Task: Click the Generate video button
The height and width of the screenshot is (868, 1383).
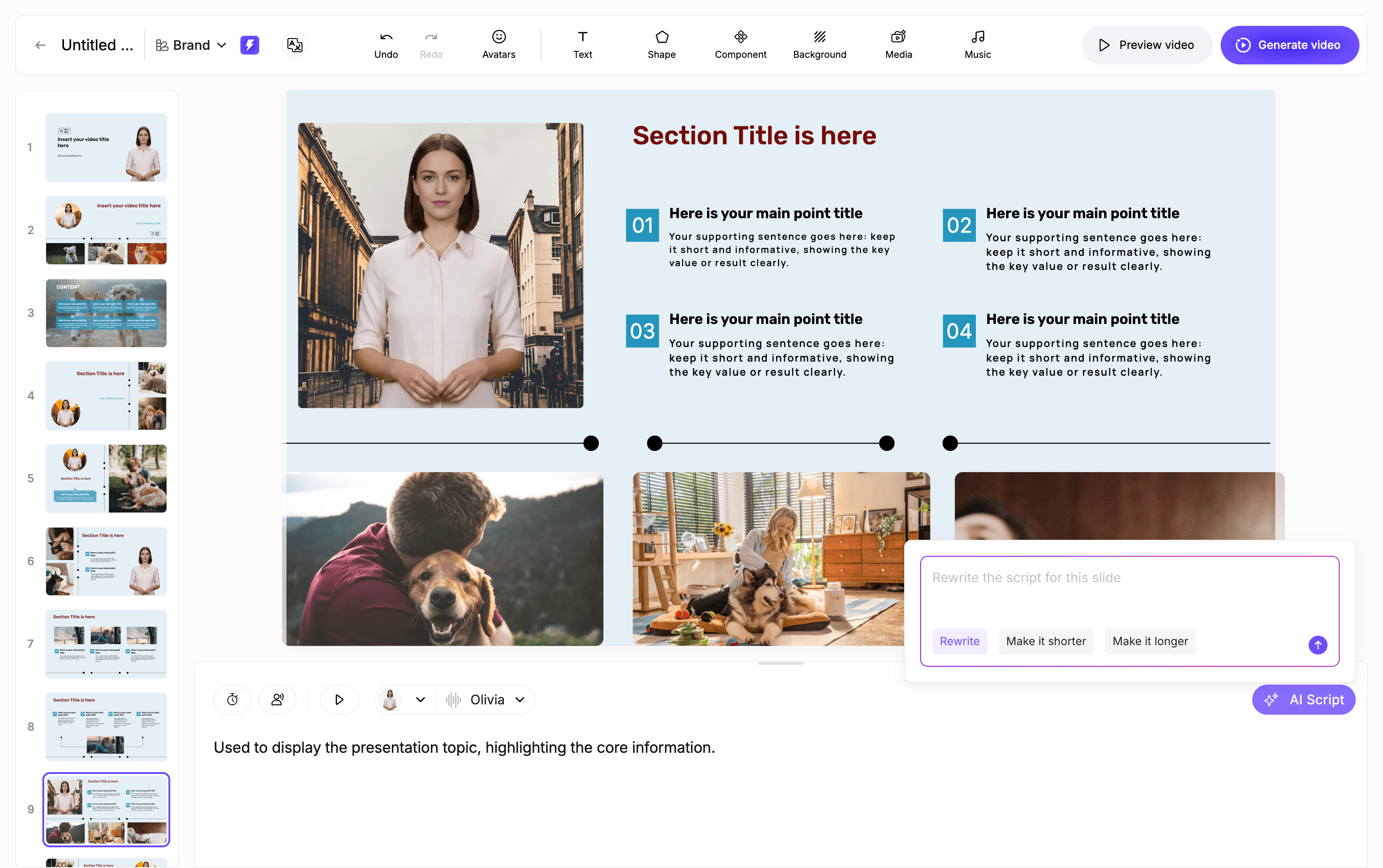Action: click(1289, 45)
